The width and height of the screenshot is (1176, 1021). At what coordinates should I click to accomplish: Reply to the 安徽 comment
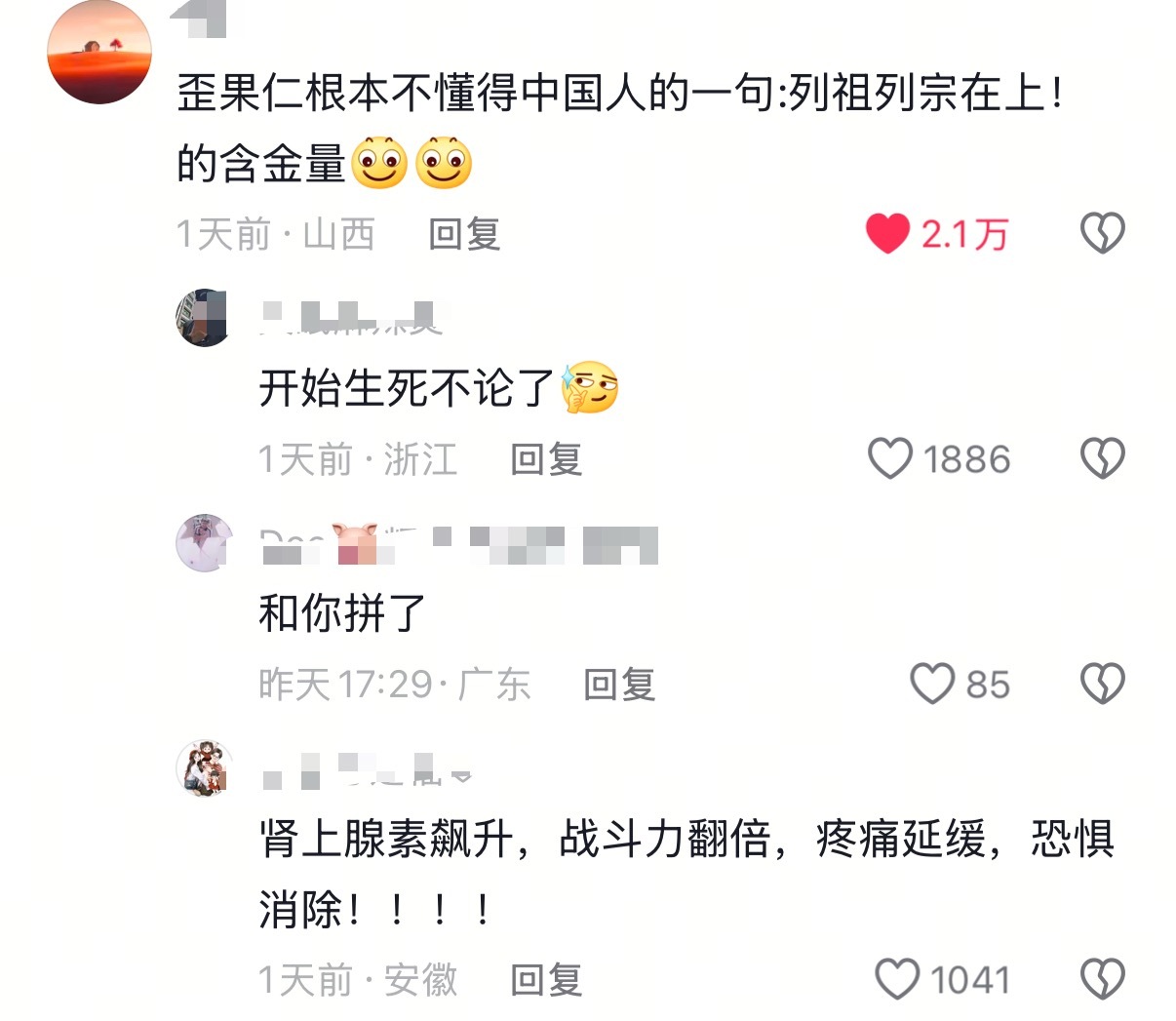coord(546,980)
